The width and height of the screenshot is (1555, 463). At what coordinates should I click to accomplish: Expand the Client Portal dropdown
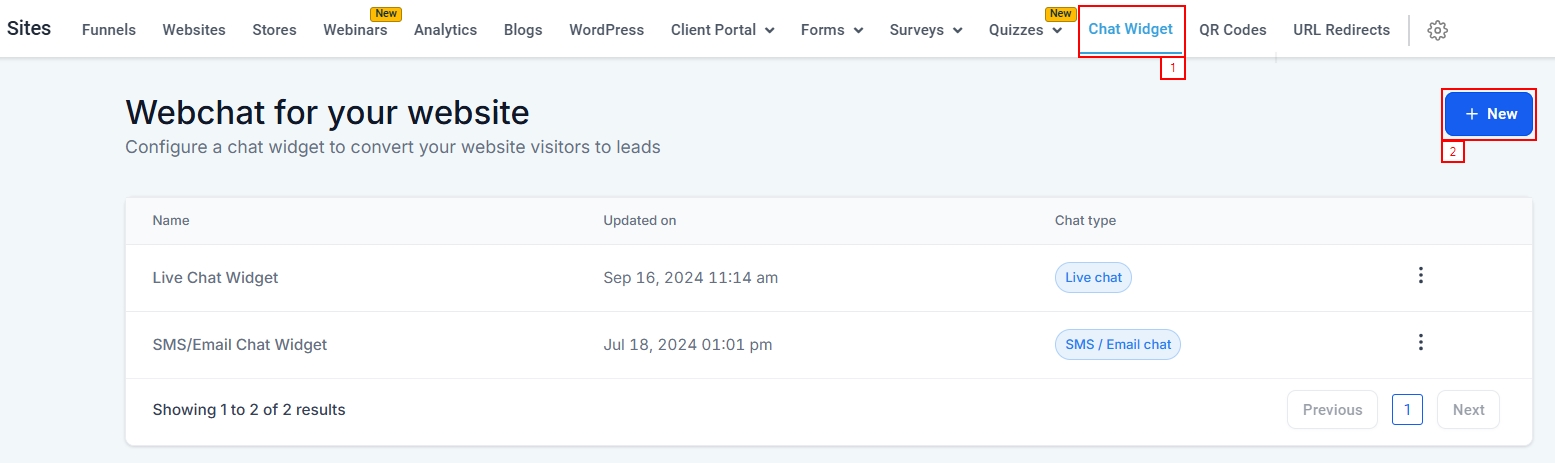coord(722,30)
